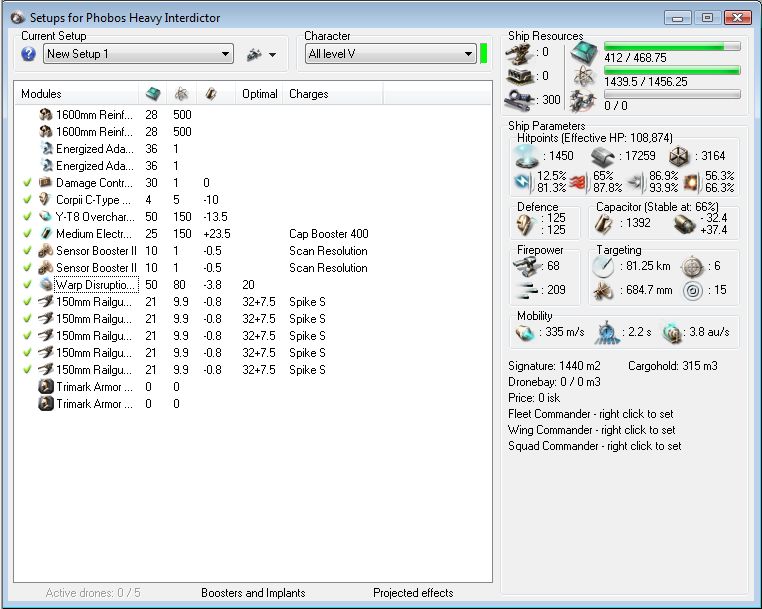Click Squad Commander - right click to set
Screen dimensions: 762x609
[594, 446]
